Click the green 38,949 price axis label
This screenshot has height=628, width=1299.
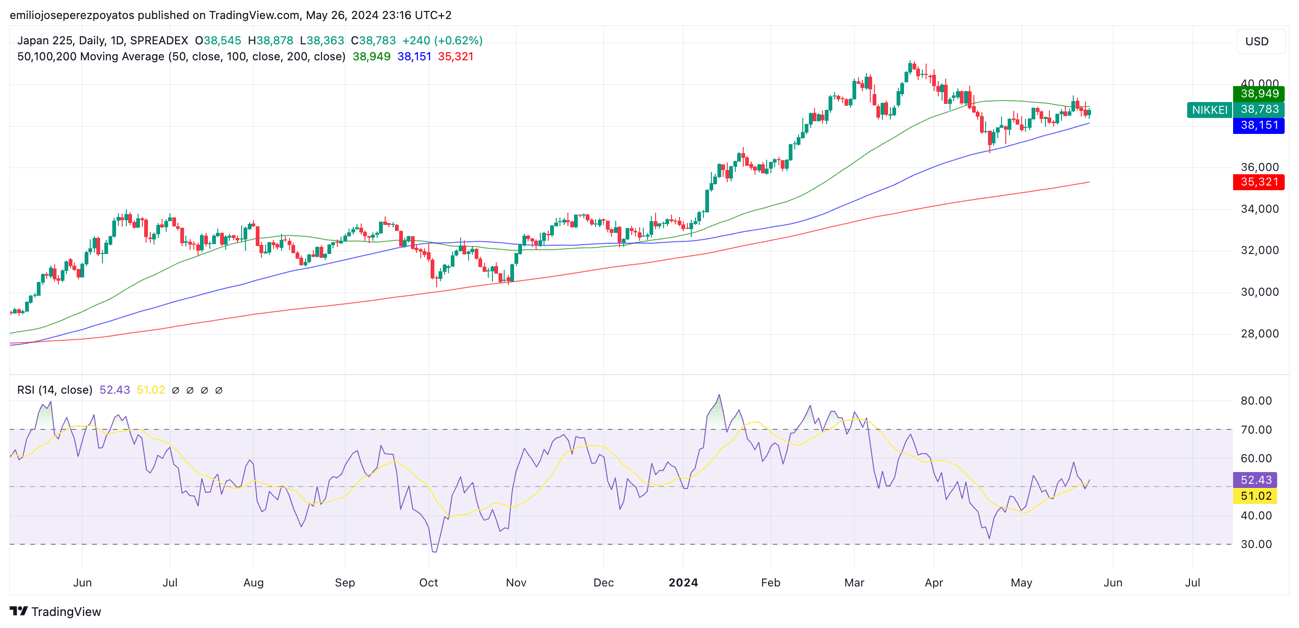(x=1259, y=94)
